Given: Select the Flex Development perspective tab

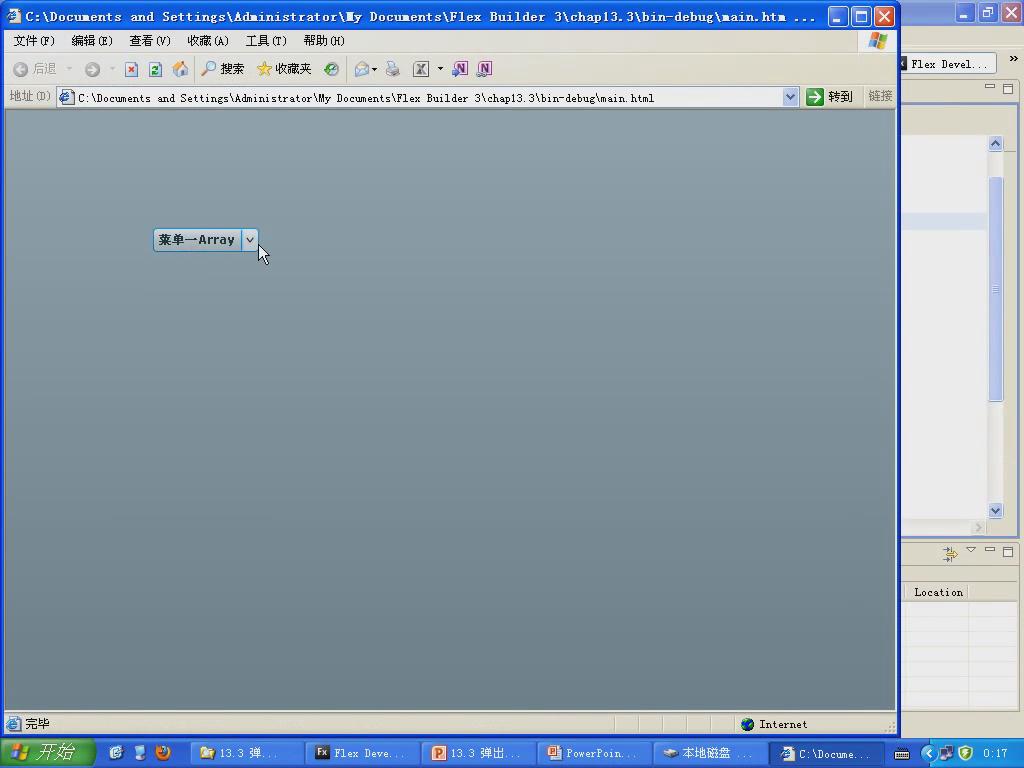Looking at the screenshot, I should click(948, 63).
